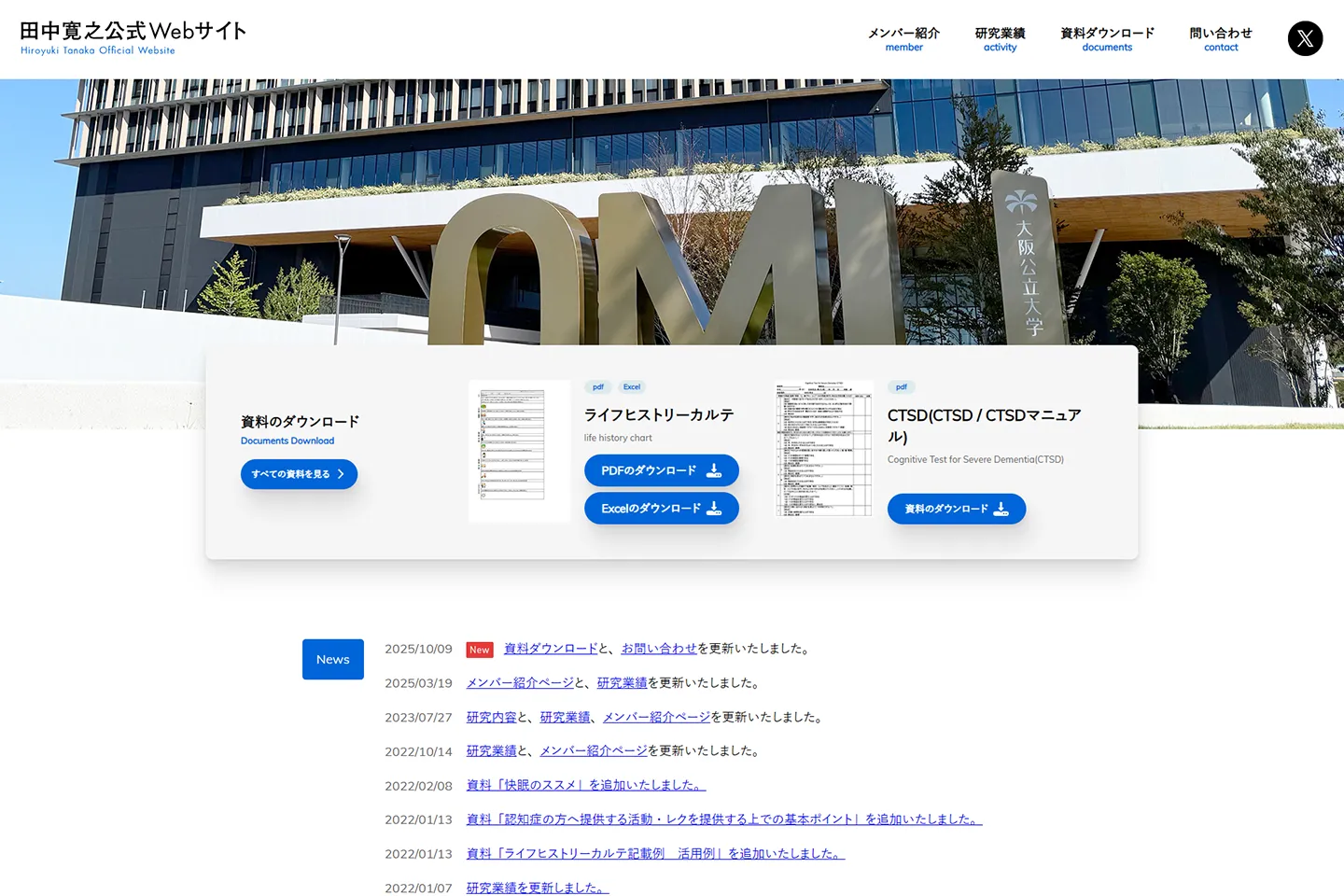Open 研究業績 link in the 2022/10/14 news
This screenshot has height=896, width=1344.
coord(492,751)
